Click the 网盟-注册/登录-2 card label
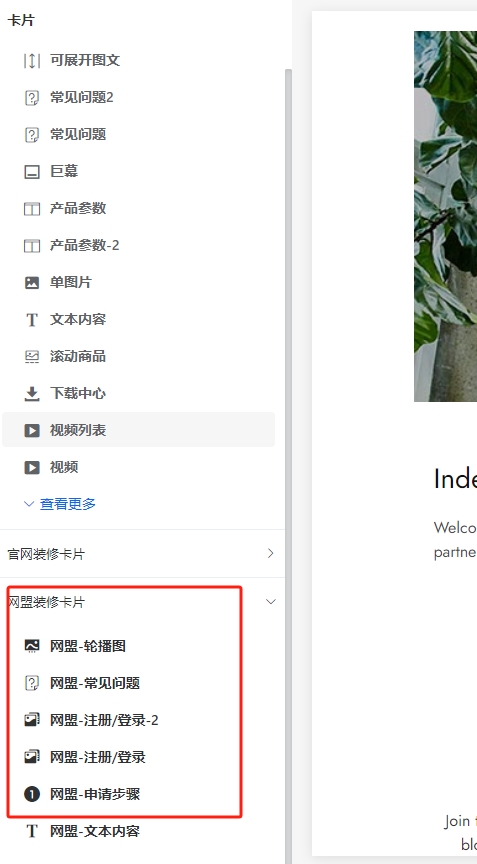 click(x=104, y=720)
